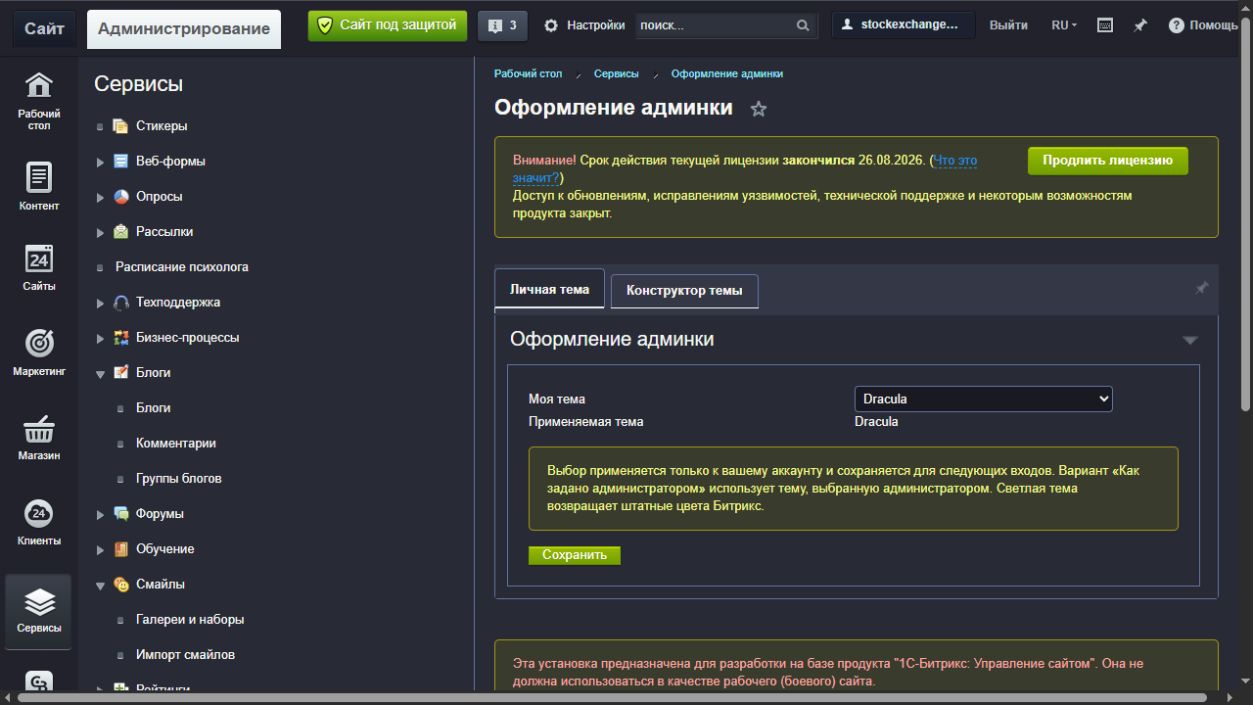
Task: Open the Сайты sidebar section
Action: click(x=39, y=266)
